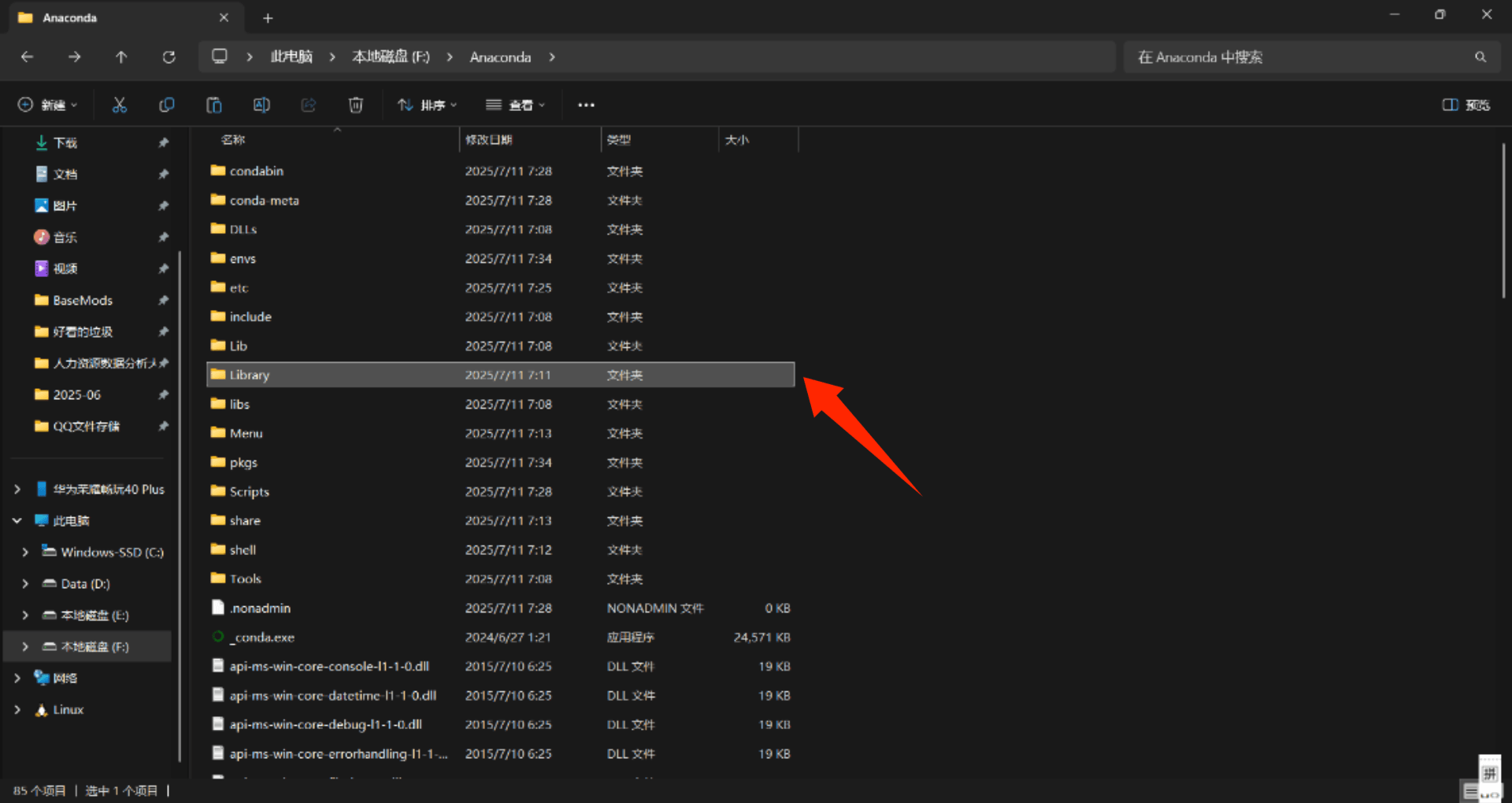The image size is (1512, 803).
Task: Click chevron after Anaconda in address bar
Action: 552,57
